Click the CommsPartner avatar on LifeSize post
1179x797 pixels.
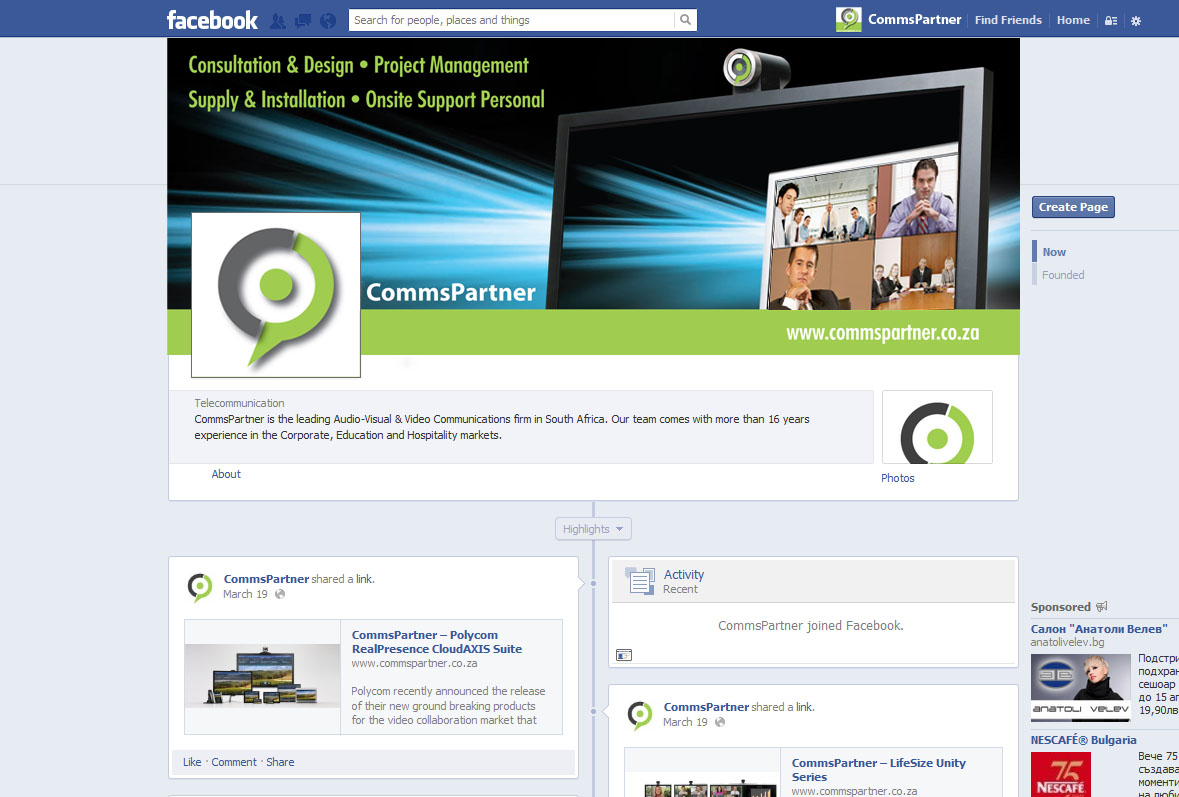point(640,715)
